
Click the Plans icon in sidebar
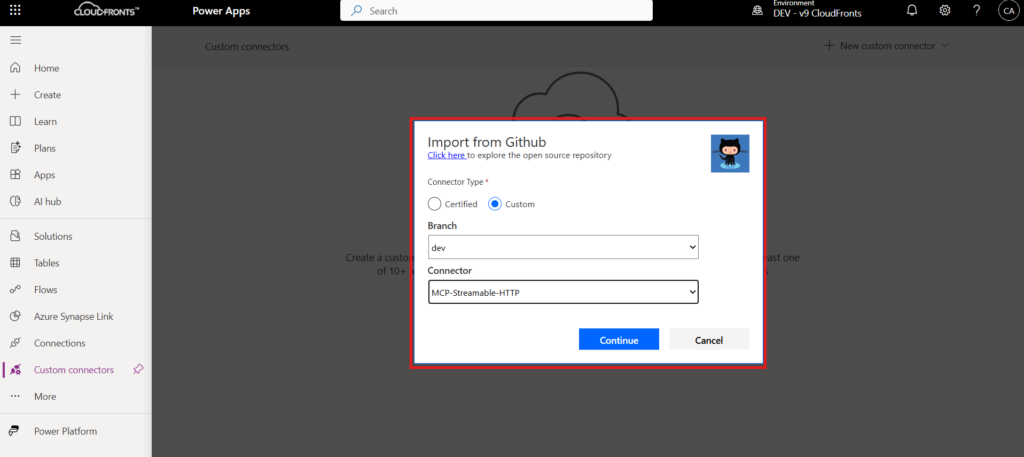[x=16, y=148]
